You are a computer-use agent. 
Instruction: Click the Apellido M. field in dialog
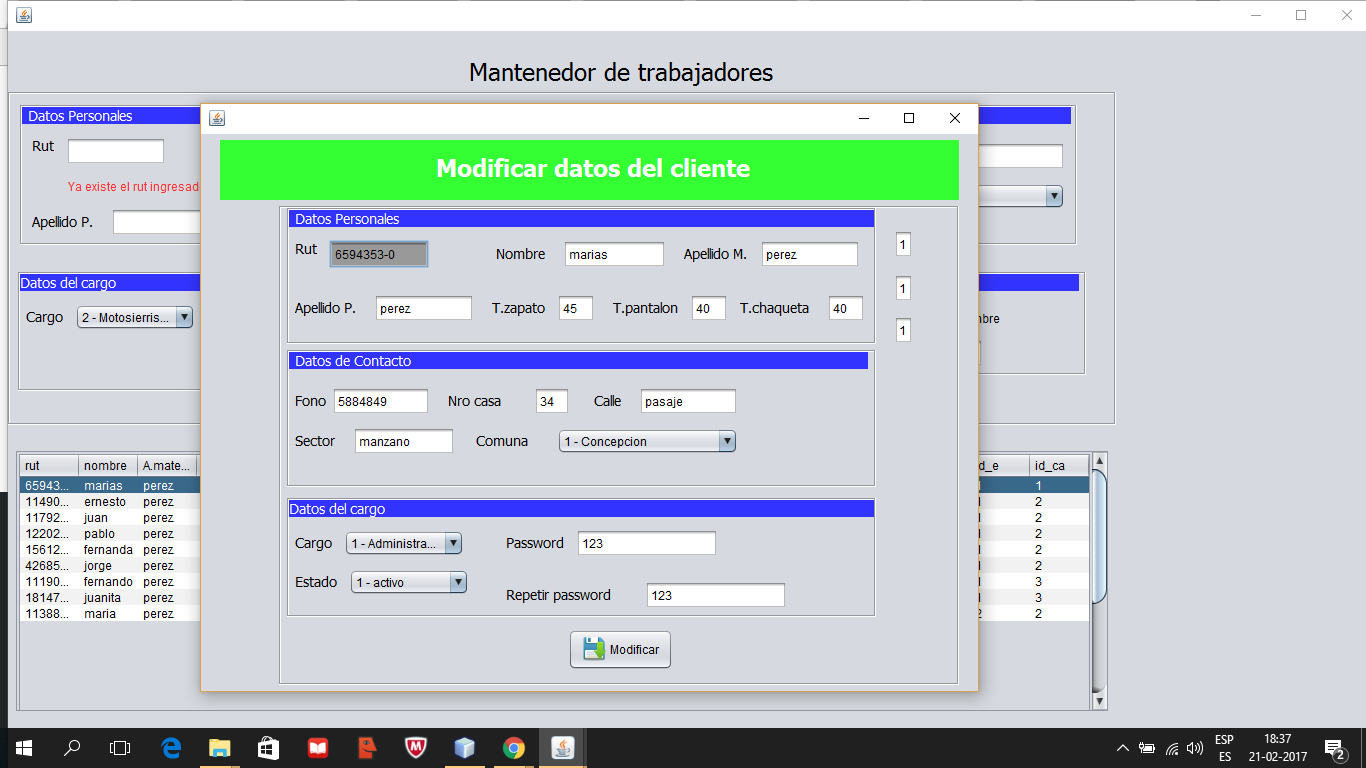[810, 254]
